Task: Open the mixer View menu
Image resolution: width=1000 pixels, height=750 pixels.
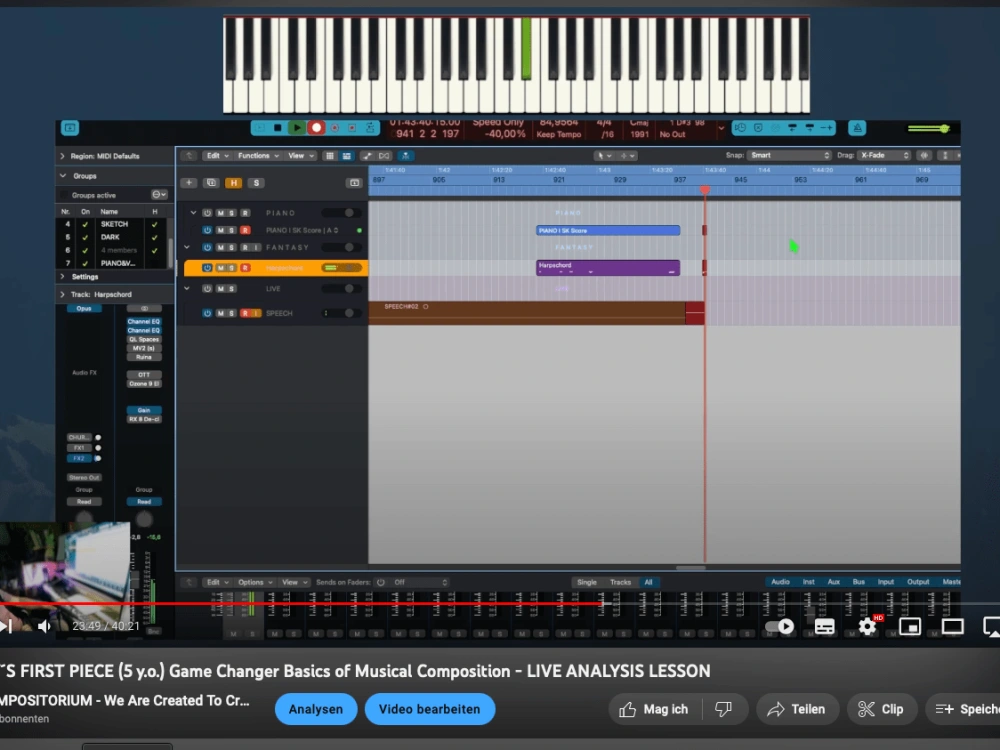Action: click(x=295, y=582)
